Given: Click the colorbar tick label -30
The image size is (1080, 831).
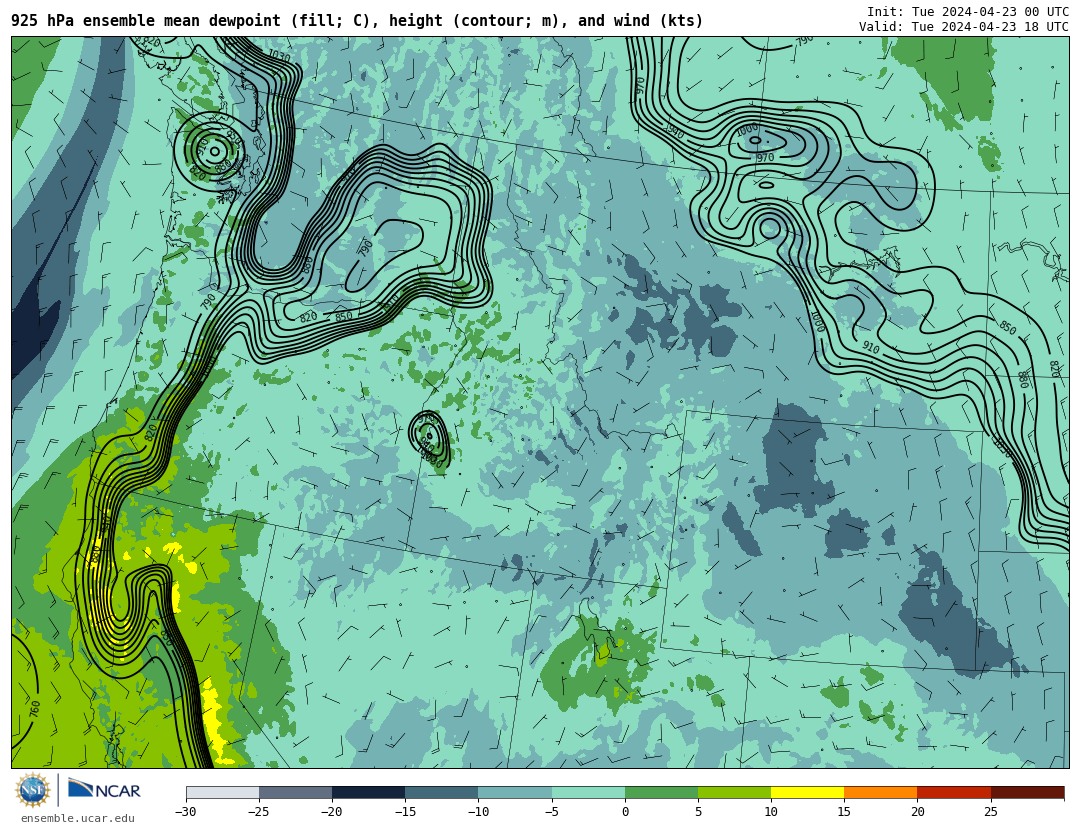Looking at the screenshot, I should (x=185, y=812).
